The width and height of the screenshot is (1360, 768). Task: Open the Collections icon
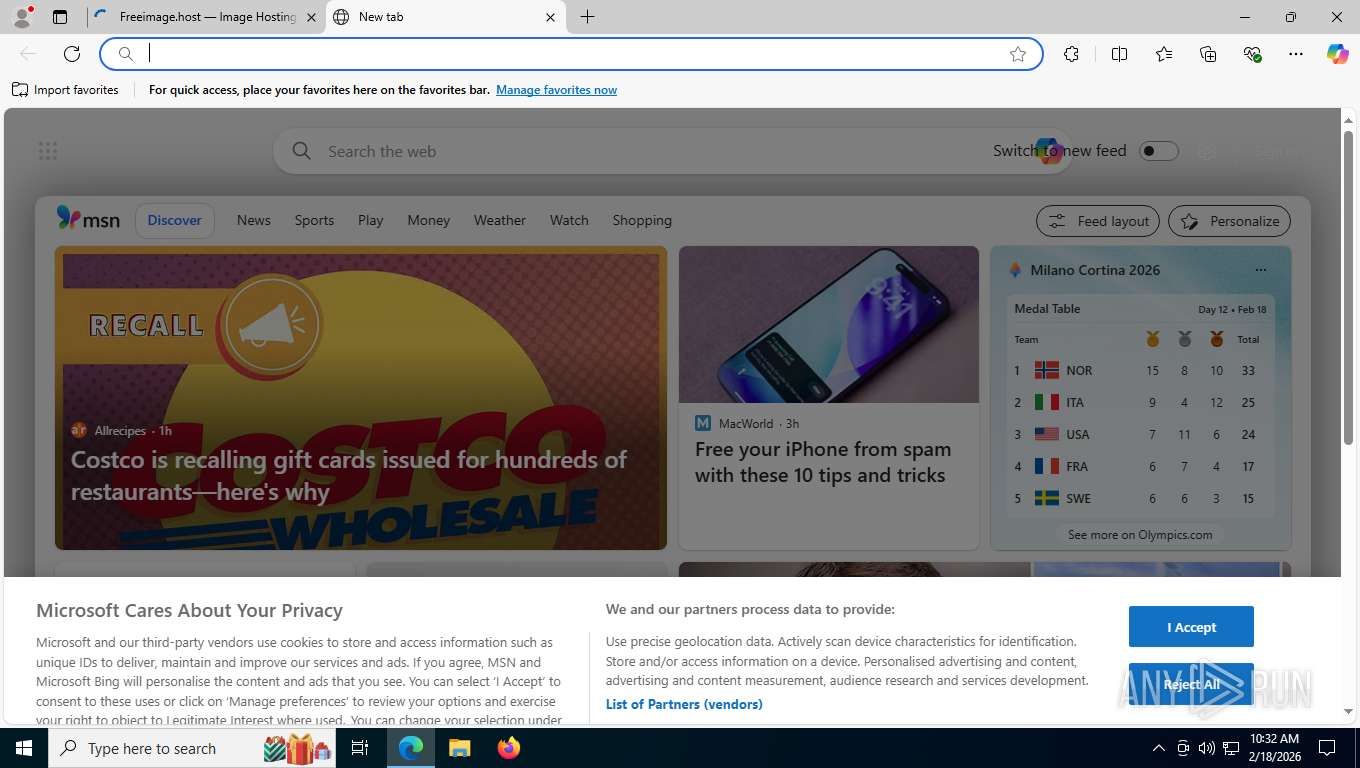pyautogui.click(x=1208, y=54)
